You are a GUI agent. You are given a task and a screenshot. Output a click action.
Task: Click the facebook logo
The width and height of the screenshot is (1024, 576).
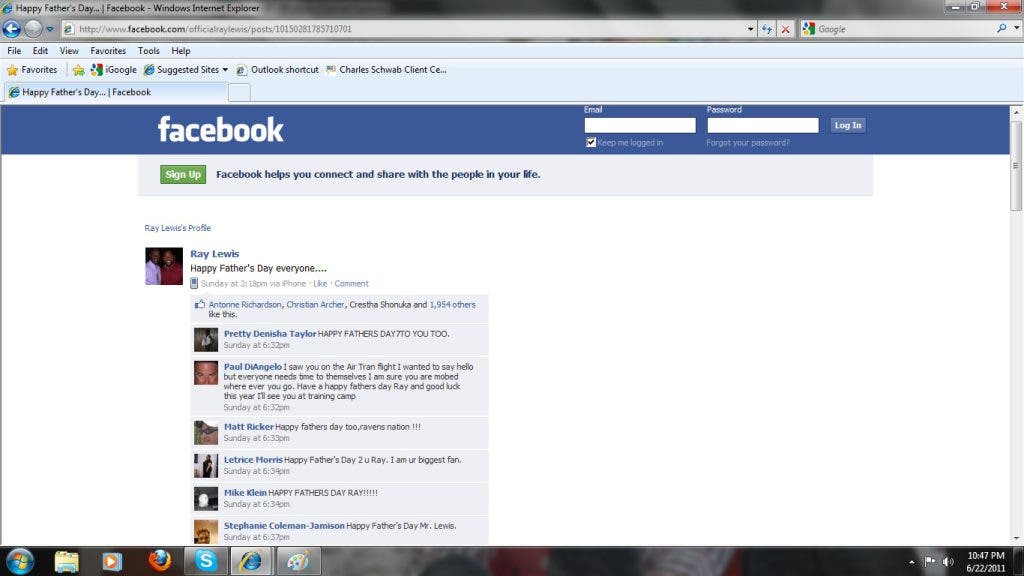coord(221,129)
